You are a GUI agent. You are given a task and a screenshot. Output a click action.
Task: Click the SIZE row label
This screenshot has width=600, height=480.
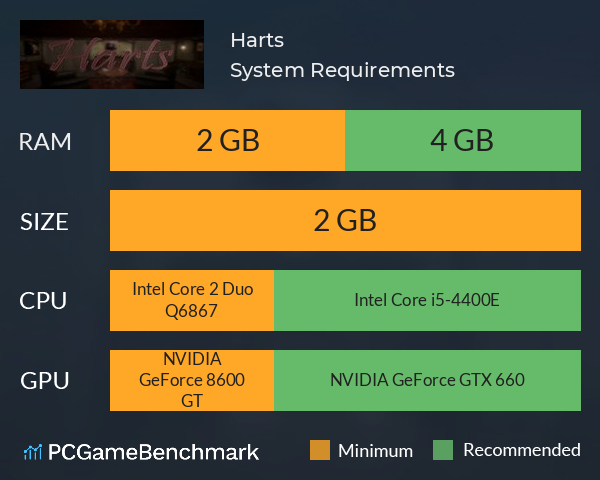coord(44,222)
